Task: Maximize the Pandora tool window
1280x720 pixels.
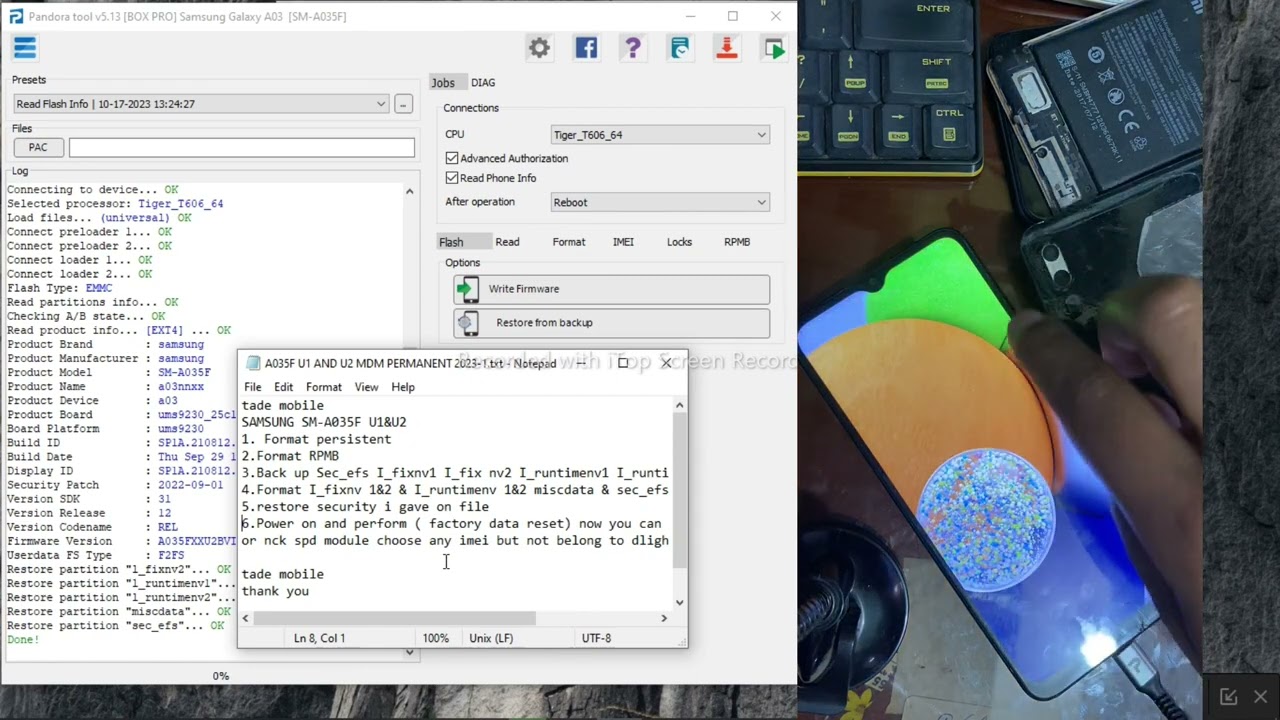Action: [733, 16]
